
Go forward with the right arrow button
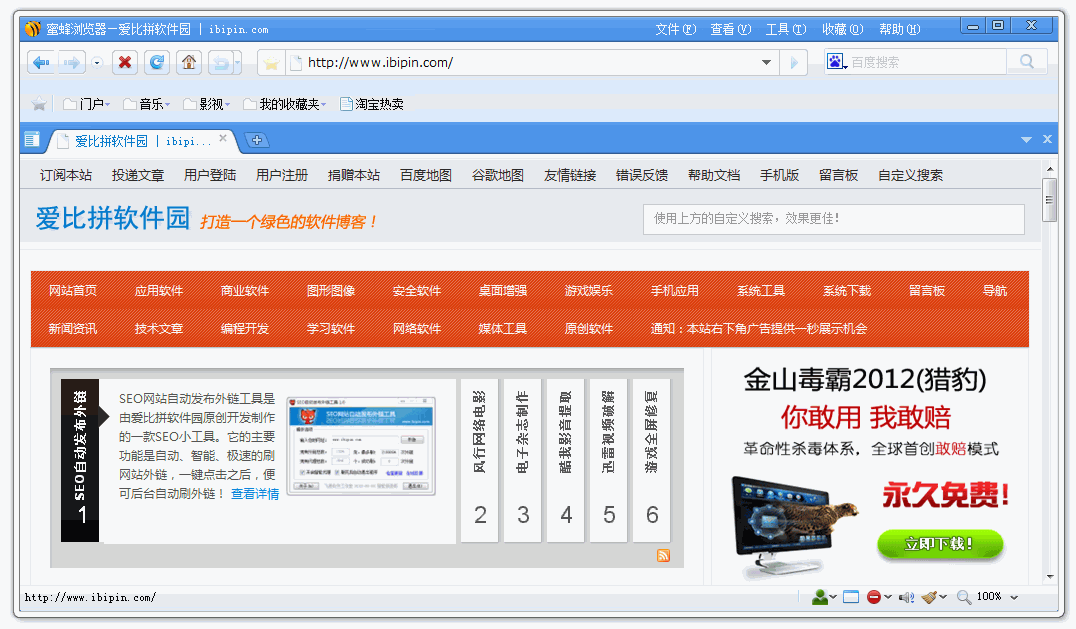click(x=71, y=63)
